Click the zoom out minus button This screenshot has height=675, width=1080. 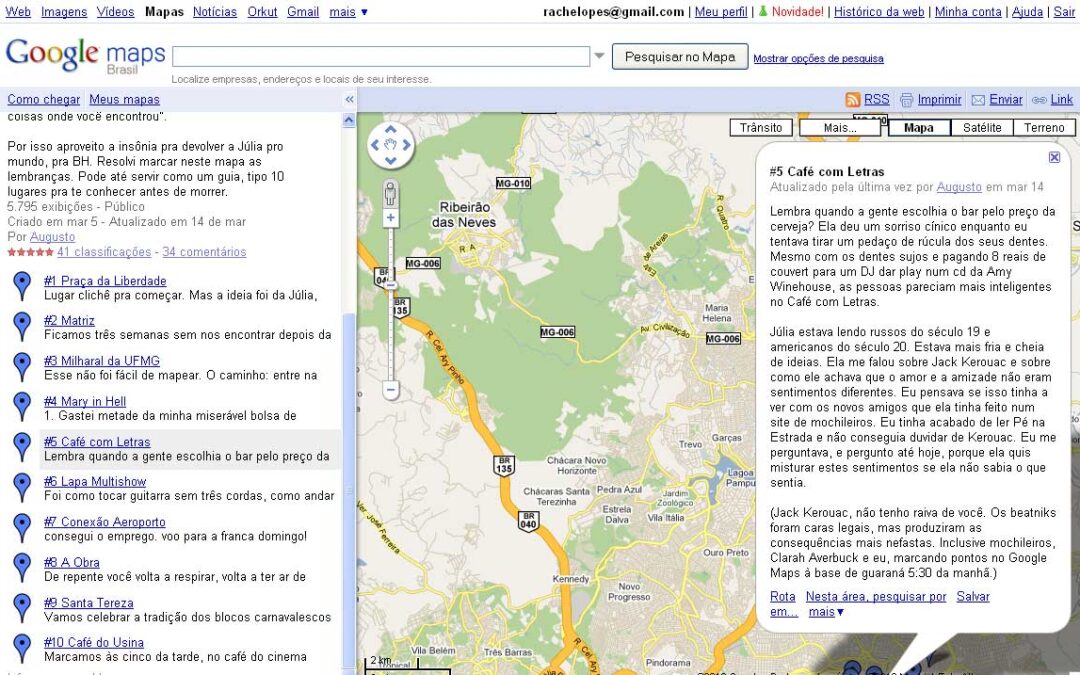(391, 389)
